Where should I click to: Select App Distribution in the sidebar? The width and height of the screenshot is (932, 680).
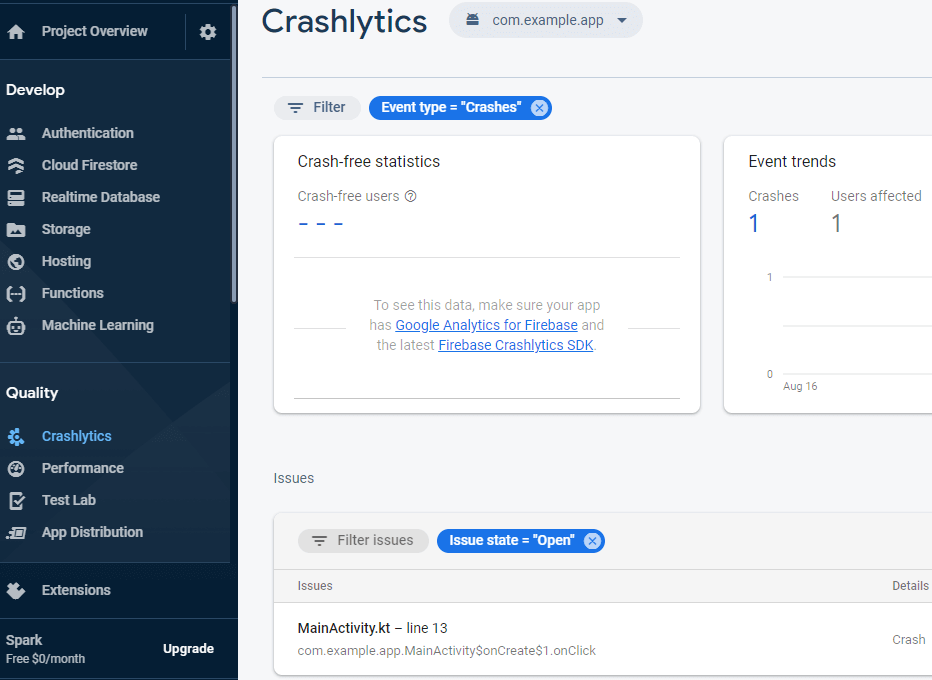[x=91, y=532]
